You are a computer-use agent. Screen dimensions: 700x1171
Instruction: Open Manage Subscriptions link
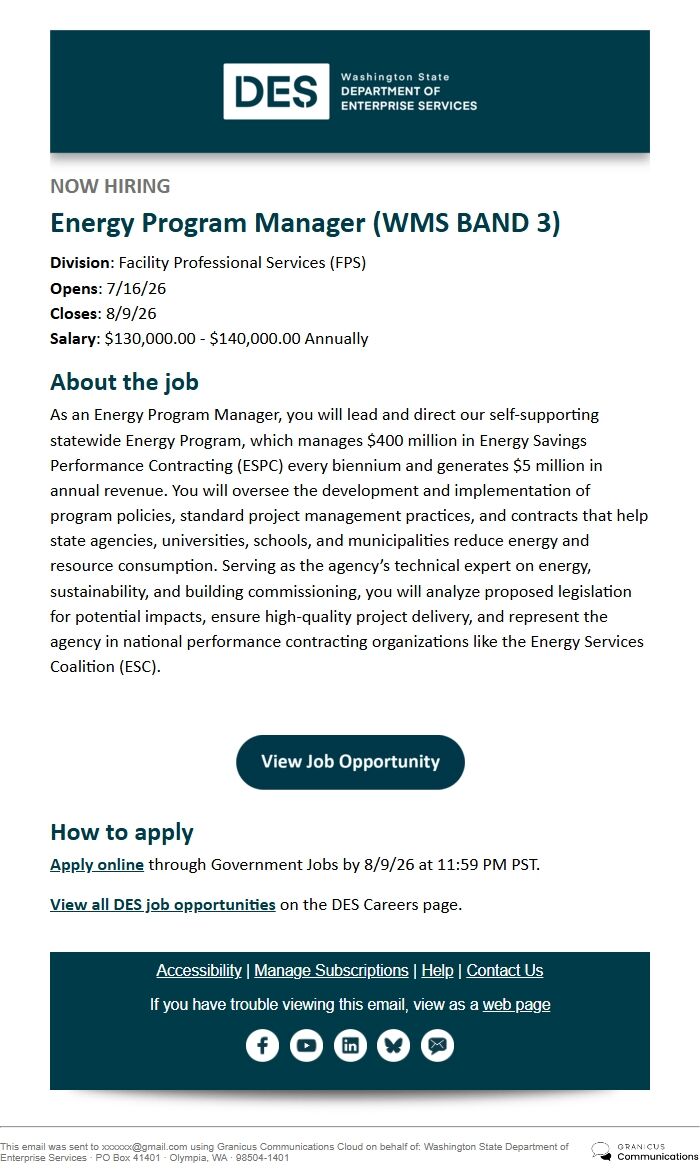(331, 970)
